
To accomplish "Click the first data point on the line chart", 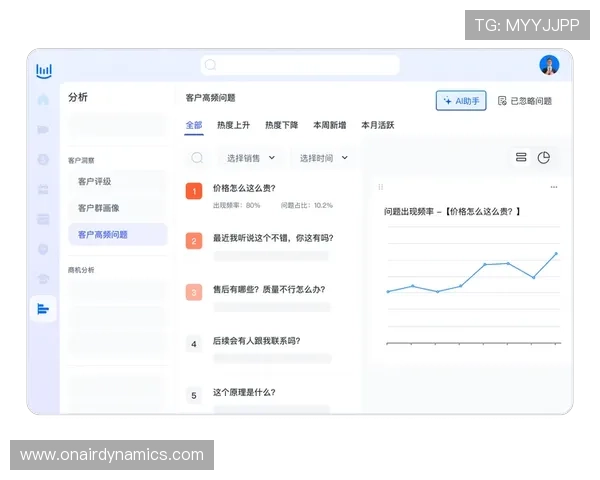I will tap(388, 292).
